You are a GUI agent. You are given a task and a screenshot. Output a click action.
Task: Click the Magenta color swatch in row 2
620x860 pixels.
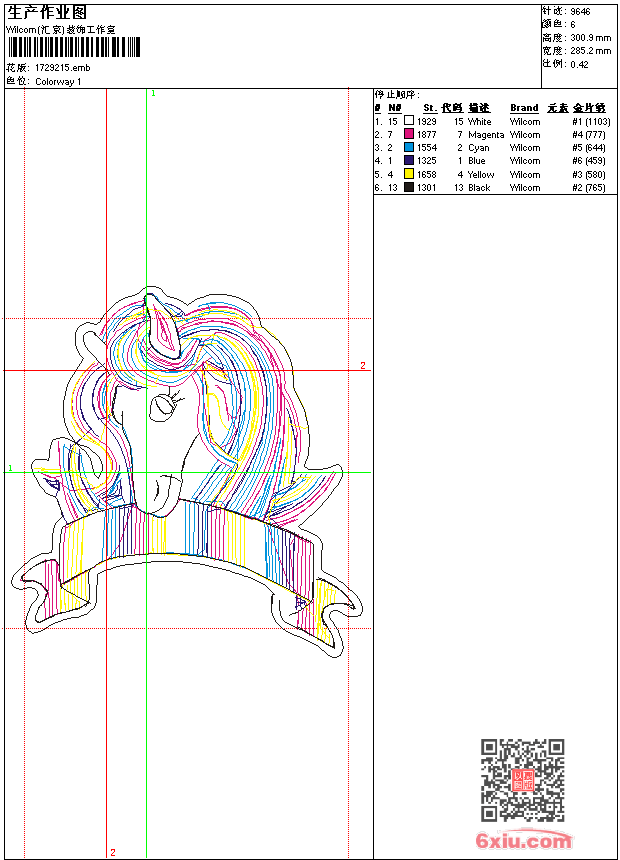coord(409,133)
